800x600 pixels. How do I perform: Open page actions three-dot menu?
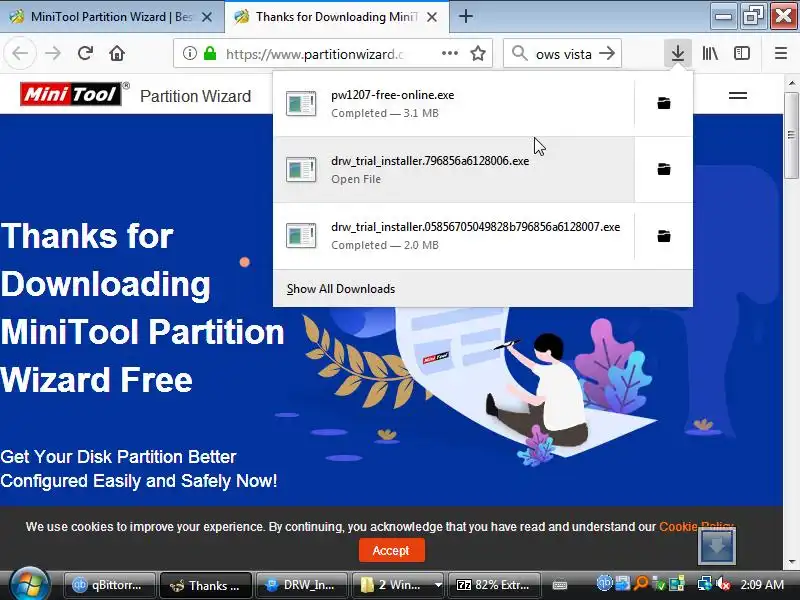(x=449, y=53)
